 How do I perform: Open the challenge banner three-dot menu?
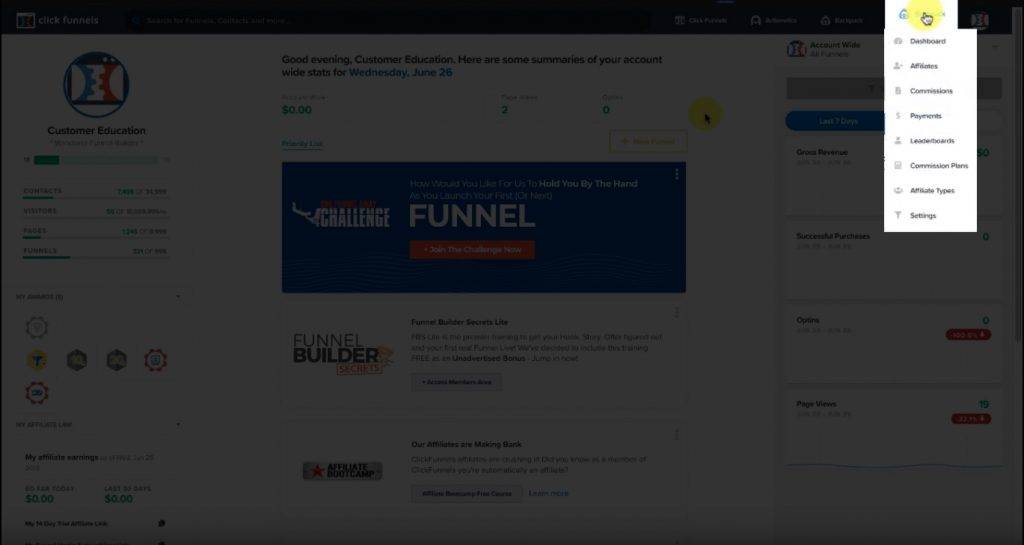[677, 174]
